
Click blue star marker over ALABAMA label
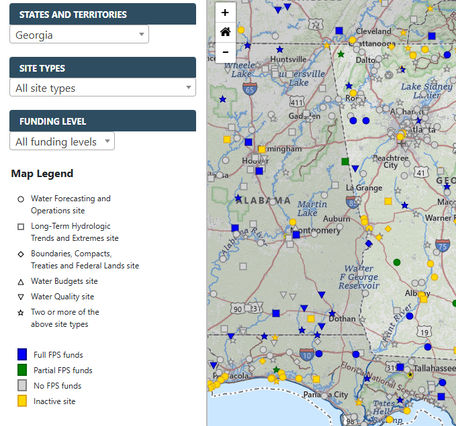click(238, 198)
